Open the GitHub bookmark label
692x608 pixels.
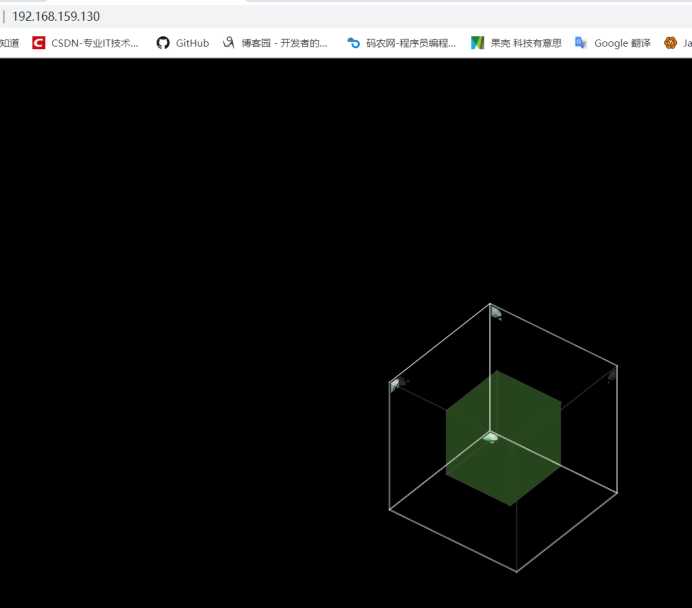[192, 43]
